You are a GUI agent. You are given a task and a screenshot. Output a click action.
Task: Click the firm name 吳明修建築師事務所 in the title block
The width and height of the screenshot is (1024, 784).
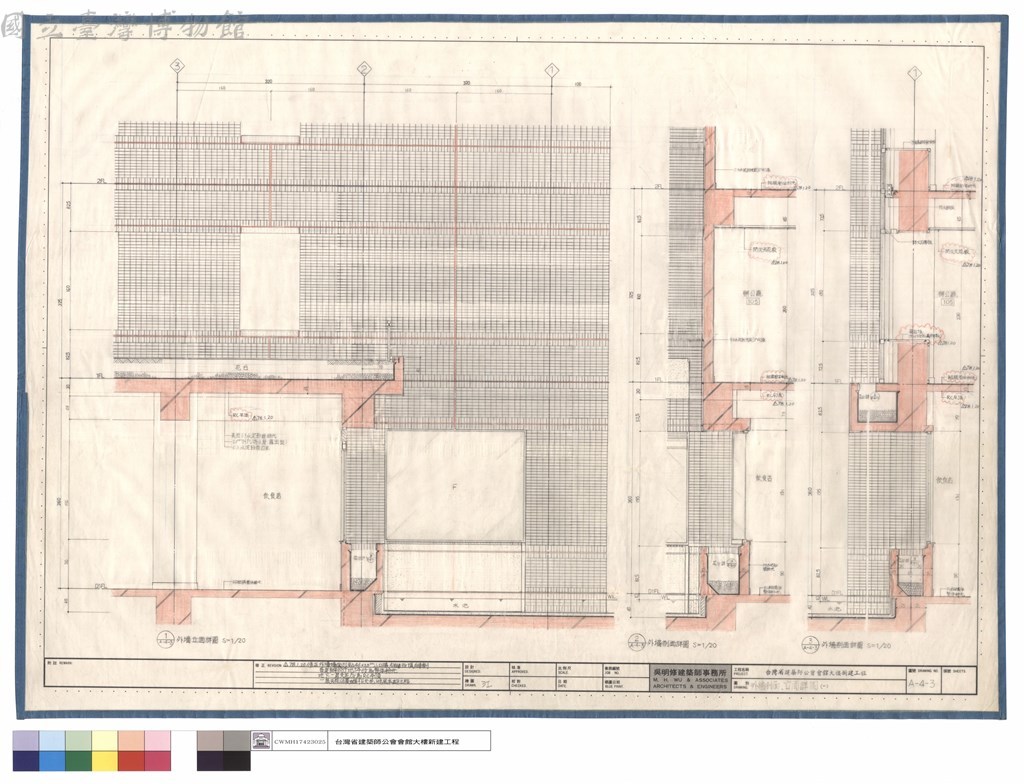tap(688, 672)
